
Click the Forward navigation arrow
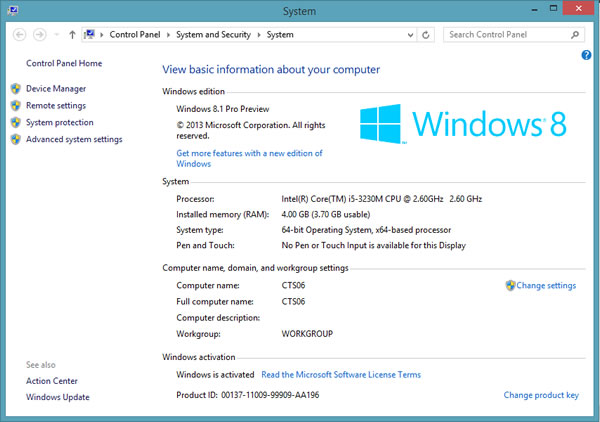40,34
